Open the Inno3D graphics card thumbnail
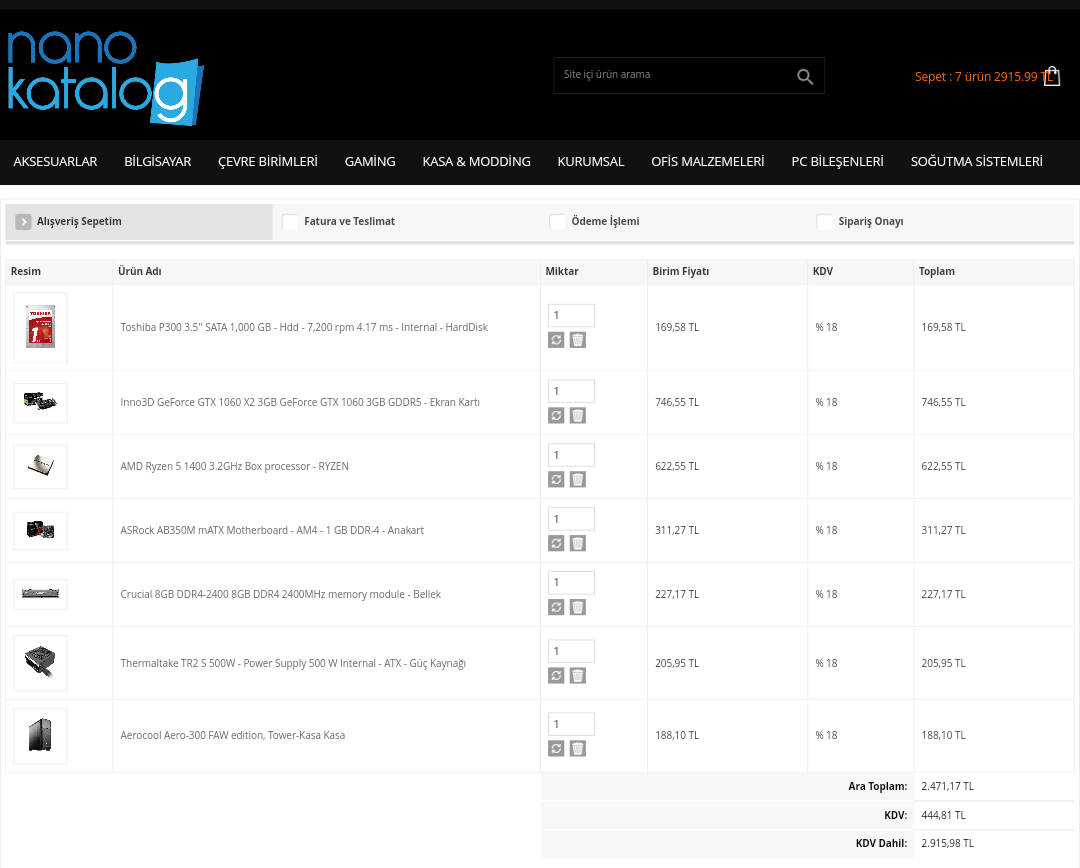This screenshot has width=1080, height=868. click(41, 402)
